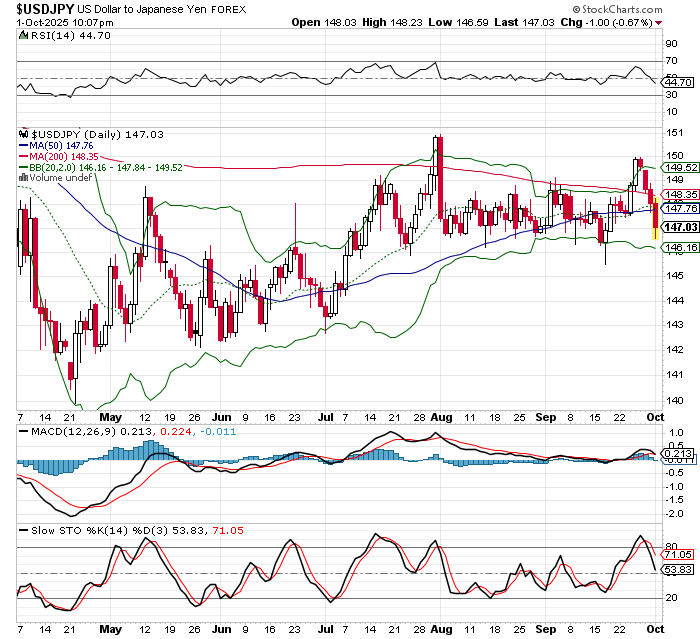Click the candlestick icon beside $USDJPY (Daily)
700x639 pixels.
click(x=25, y=133)
